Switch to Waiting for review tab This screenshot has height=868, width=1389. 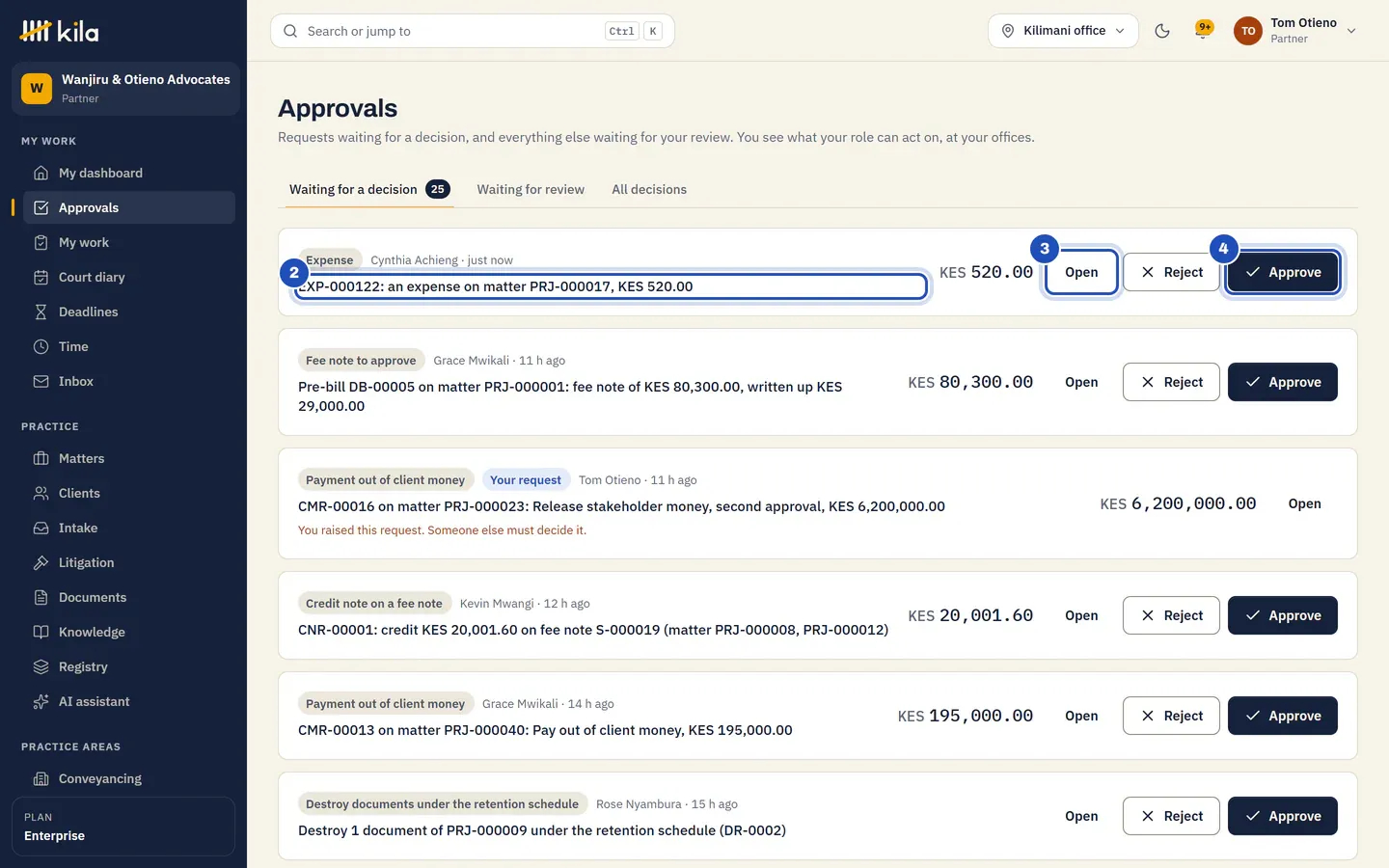tap(531, 189)
